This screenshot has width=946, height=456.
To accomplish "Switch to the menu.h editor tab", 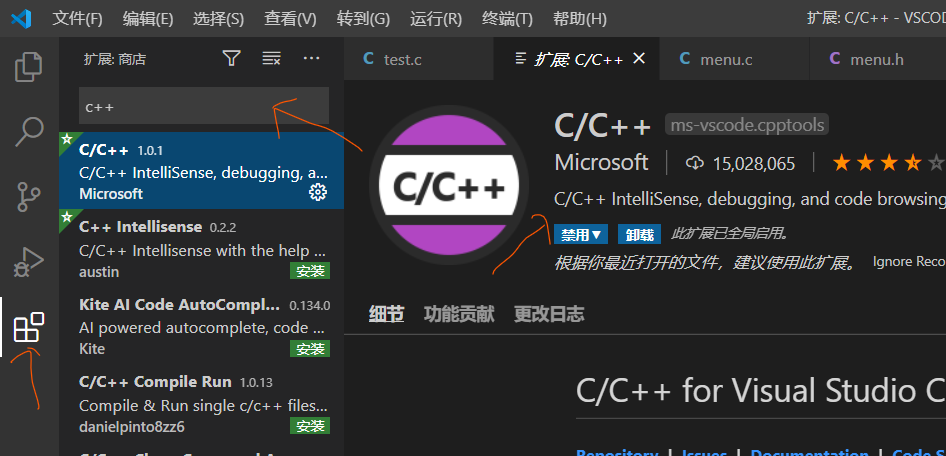I will (878, 59).
